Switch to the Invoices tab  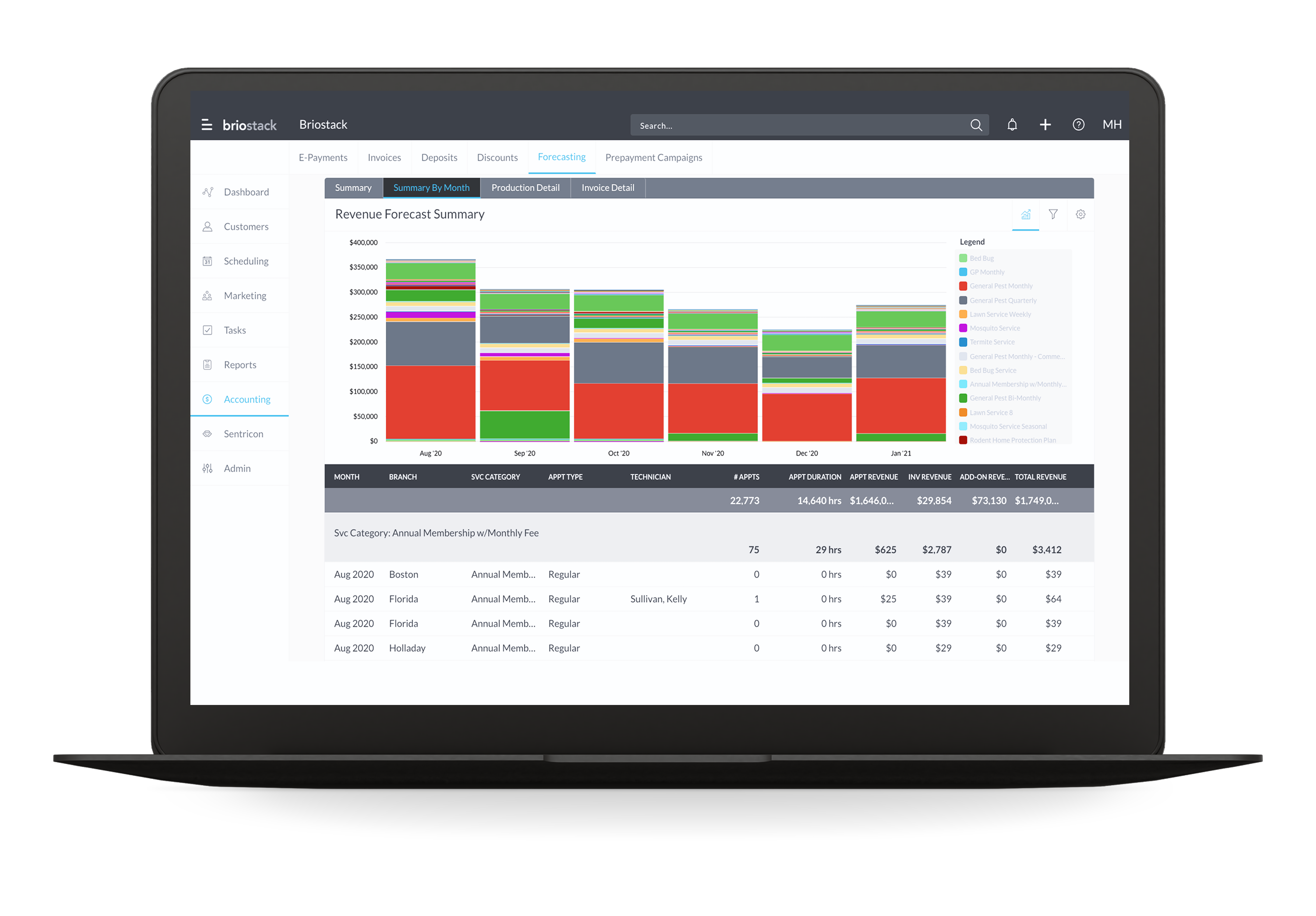384,157
